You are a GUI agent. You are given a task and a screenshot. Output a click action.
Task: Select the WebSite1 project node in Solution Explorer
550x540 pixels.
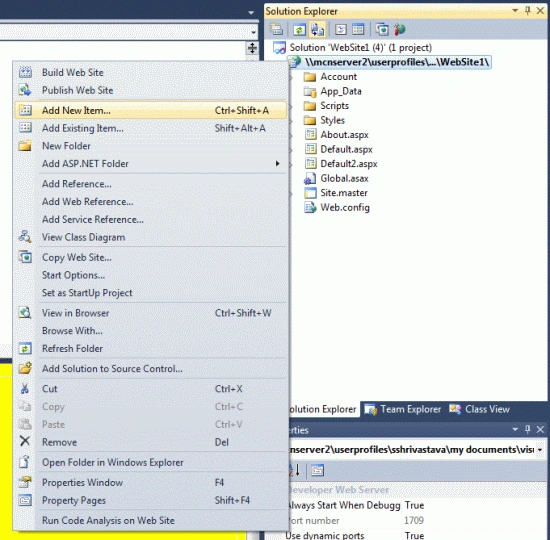pos(389,62)
